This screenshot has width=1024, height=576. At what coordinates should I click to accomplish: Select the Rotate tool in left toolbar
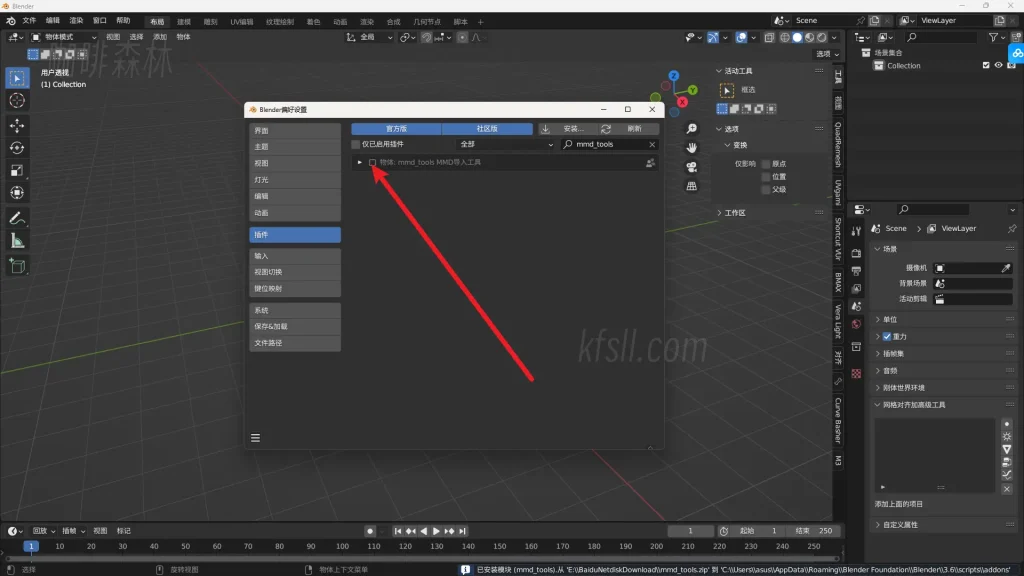(x=18, y=148)
